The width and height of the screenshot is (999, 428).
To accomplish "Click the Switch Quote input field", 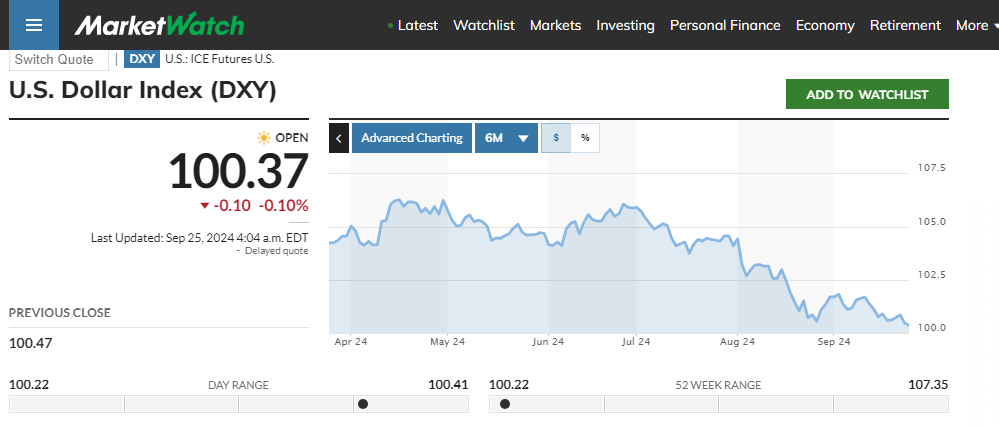I will click(x=58, y=59).
